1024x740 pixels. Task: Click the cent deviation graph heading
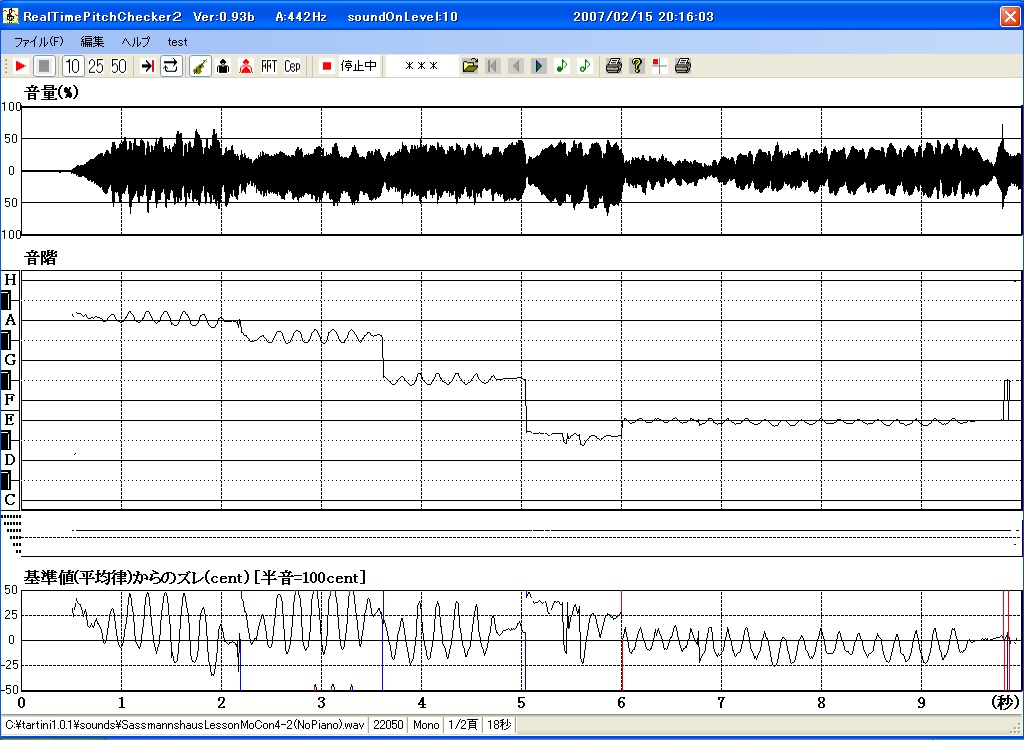[195, 577]
